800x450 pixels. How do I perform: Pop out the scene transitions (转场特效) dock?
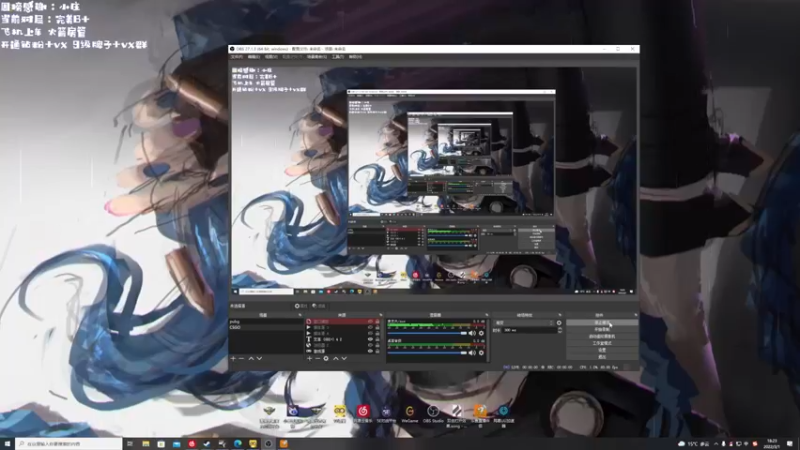click(x=560, y=315)
